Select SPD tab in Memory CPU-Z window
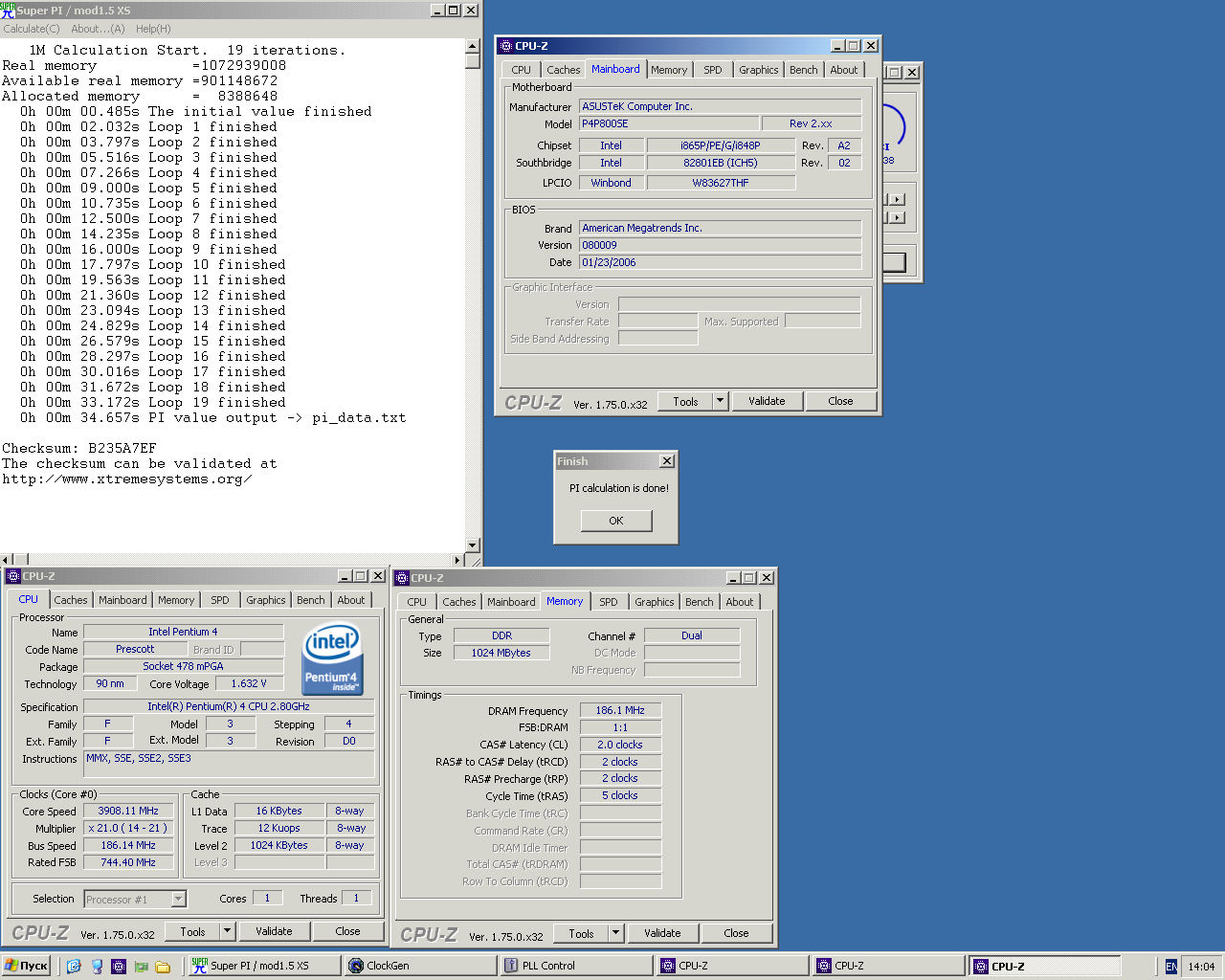1225x980 pixels. [609, 602]
